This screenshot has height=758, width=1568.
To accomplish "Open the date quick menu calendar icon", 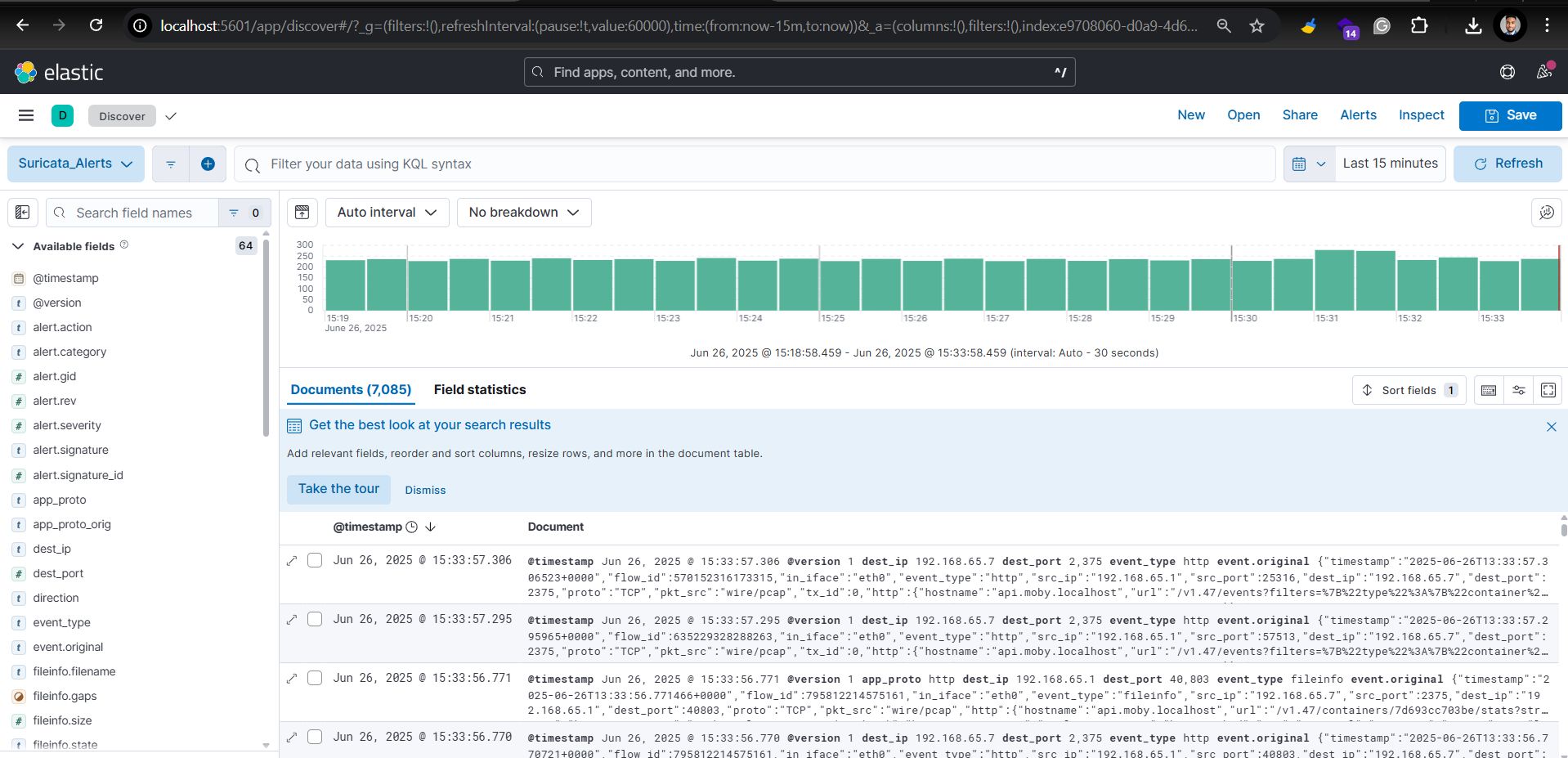I will coord(1309,164).
